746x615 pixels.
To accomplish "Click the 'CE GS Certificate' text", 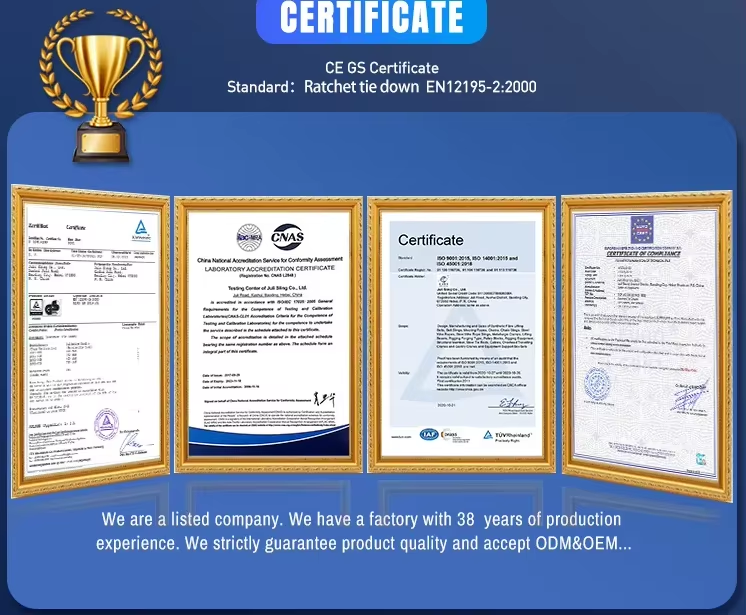I will (x=382, y=68).
